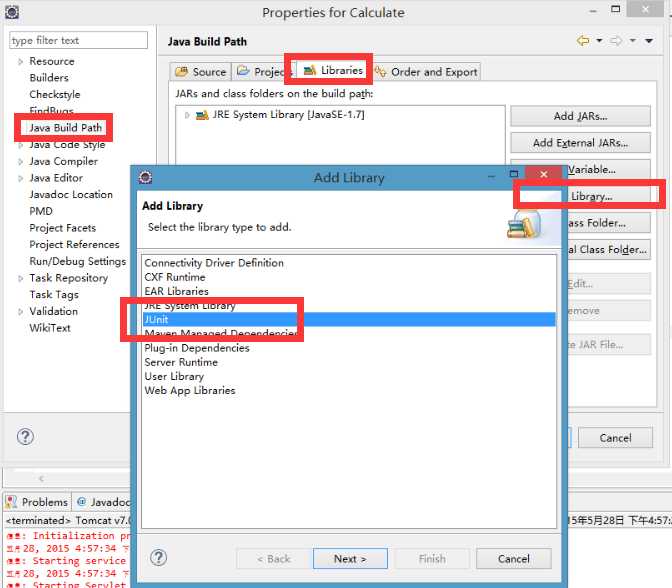Switch to the Libraries tab

(333, 70)
